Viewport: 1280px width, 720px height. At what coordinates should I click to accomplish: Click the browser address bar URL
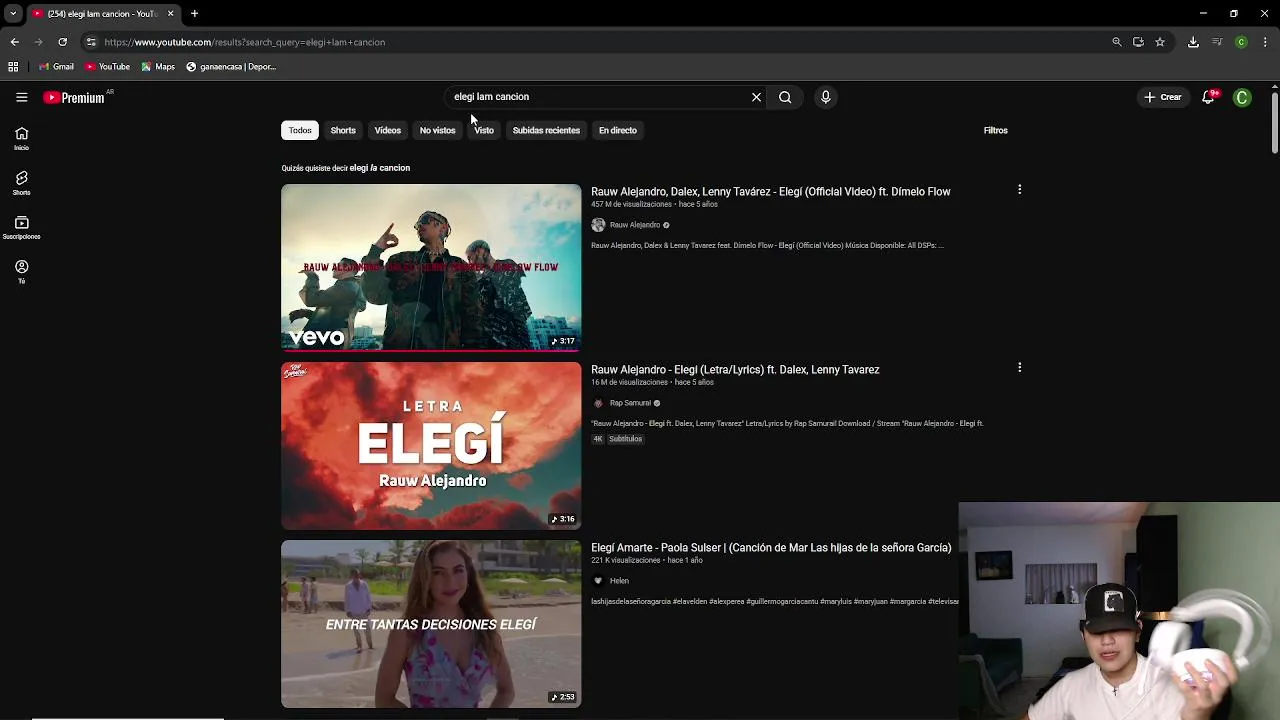coord(245,42)
